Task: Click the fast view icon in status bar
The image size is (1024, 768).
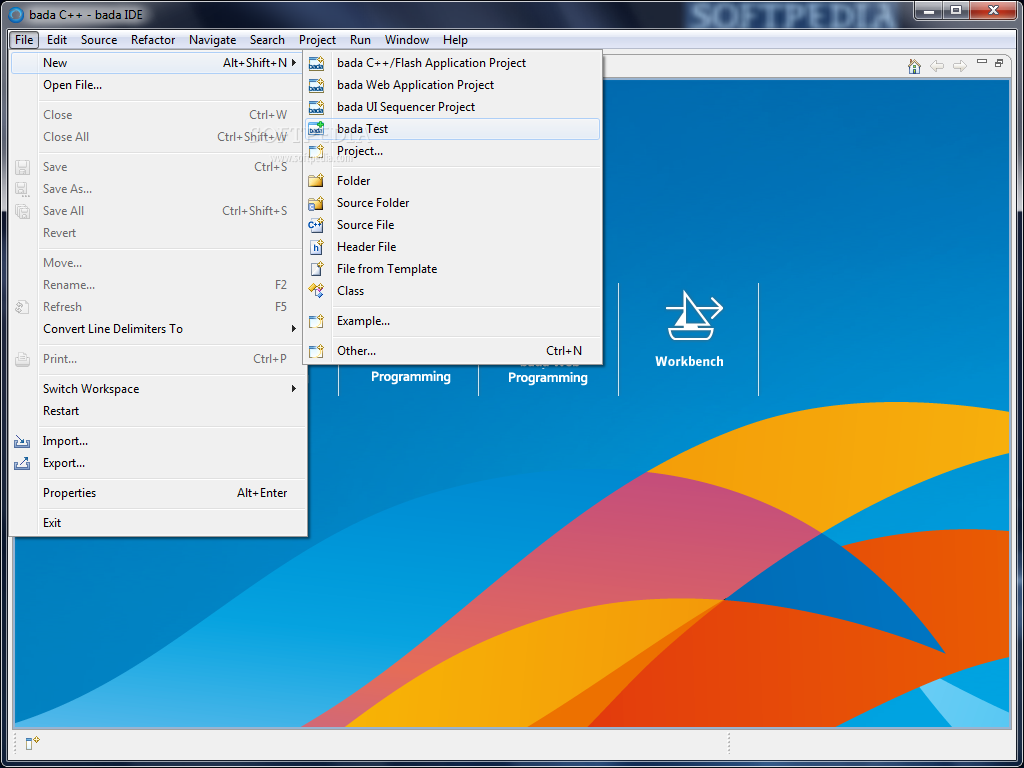Action: [33, 743]
